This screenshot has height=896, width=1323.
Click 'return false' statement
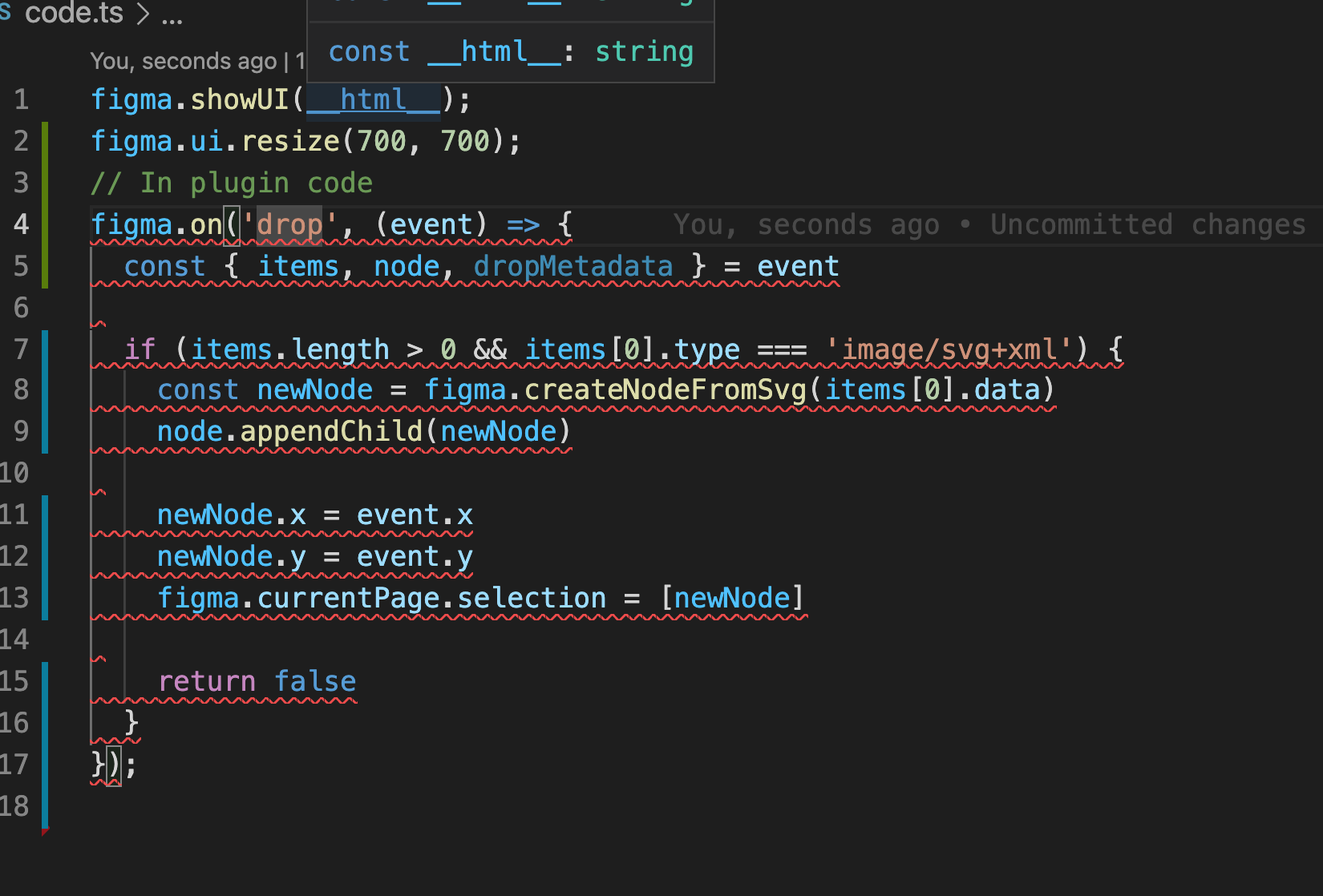[x=257, y=681]
